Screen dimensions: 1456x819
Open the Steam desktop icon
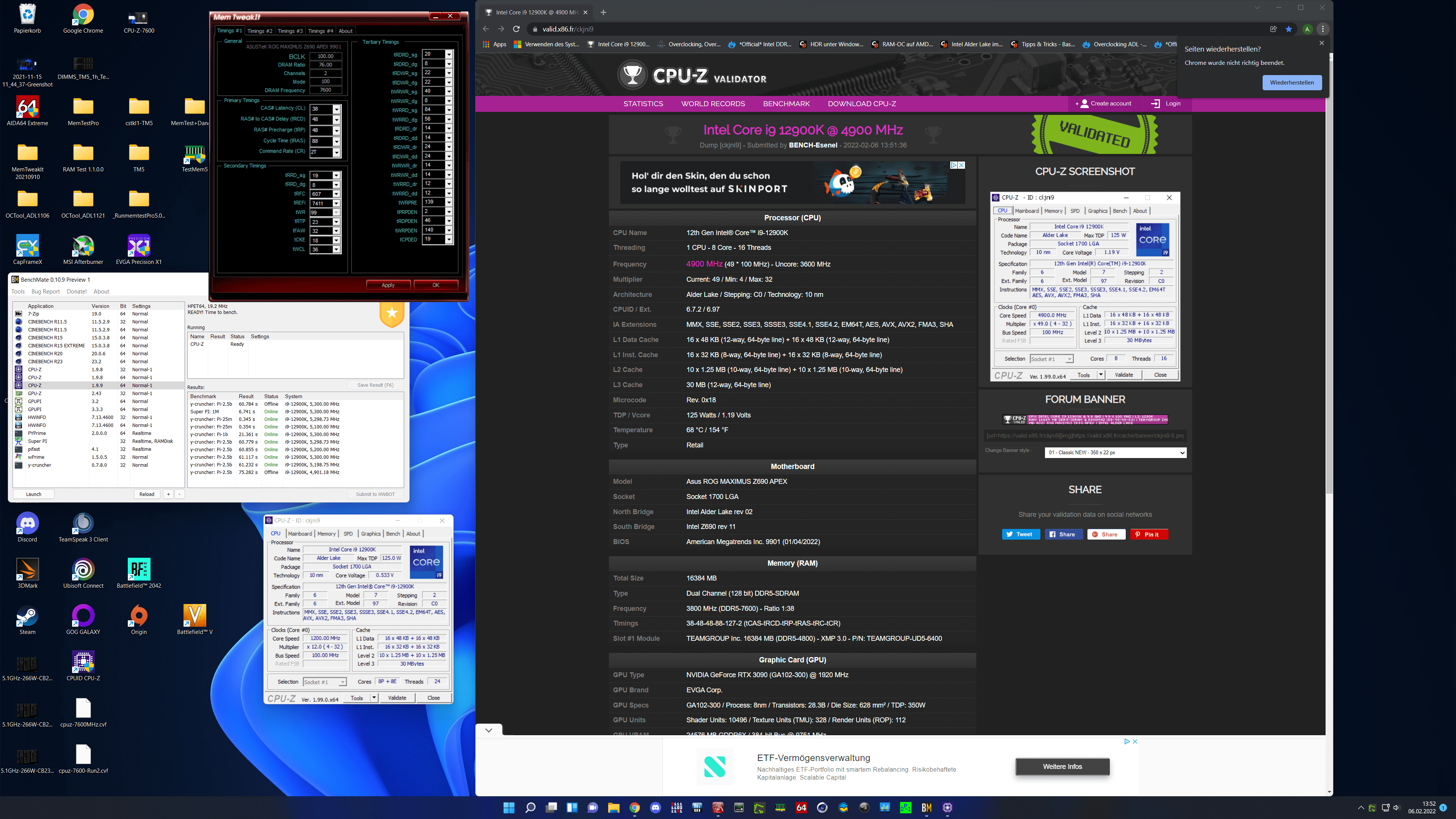pos(27,620)
